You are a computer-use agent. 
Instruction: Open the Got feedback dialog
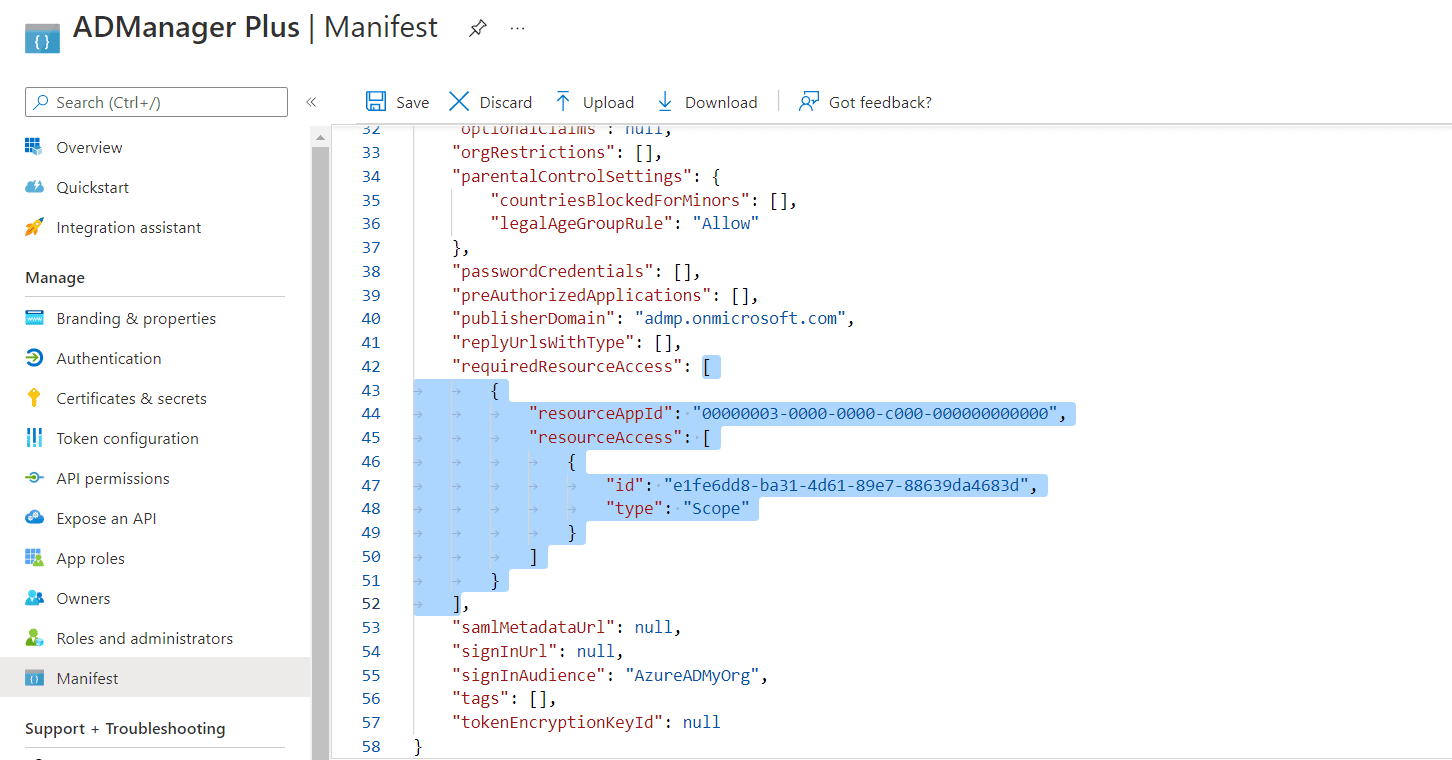pyautogui.click(x=865, y=101)
